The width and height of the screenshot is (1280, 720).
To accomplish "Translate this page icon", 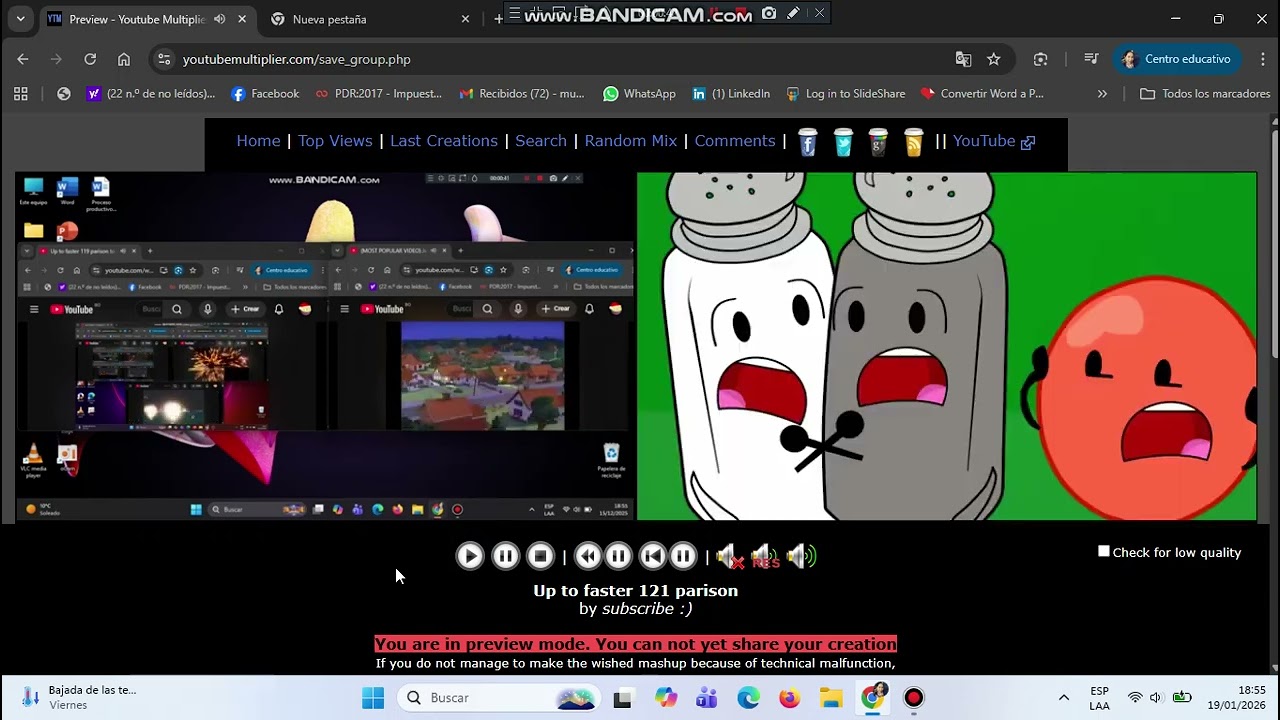I will (963, 59).
